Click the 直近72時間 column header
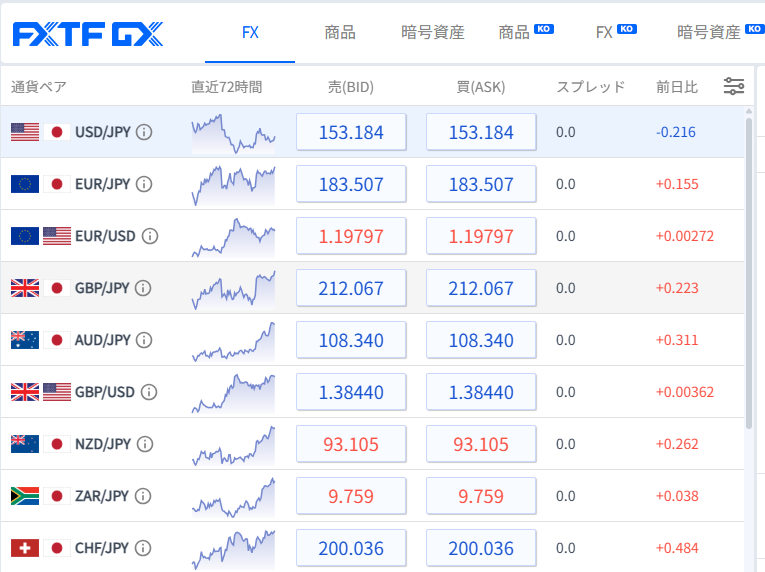 tap(227, 87)
